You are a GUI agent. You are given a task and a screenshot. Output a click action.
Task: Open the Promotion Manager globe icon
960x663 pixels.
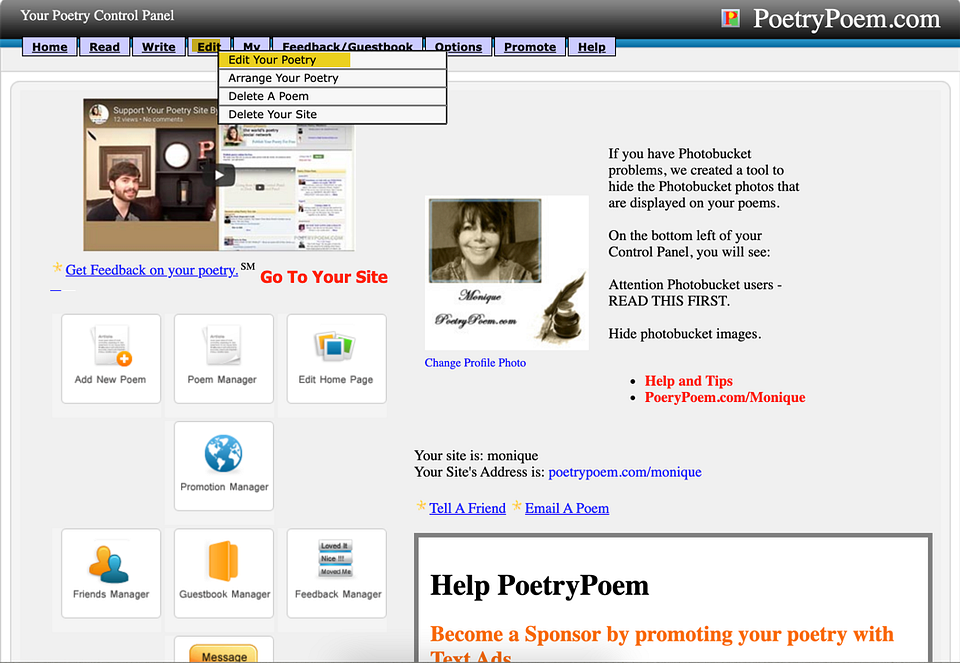tap(223, 465)
